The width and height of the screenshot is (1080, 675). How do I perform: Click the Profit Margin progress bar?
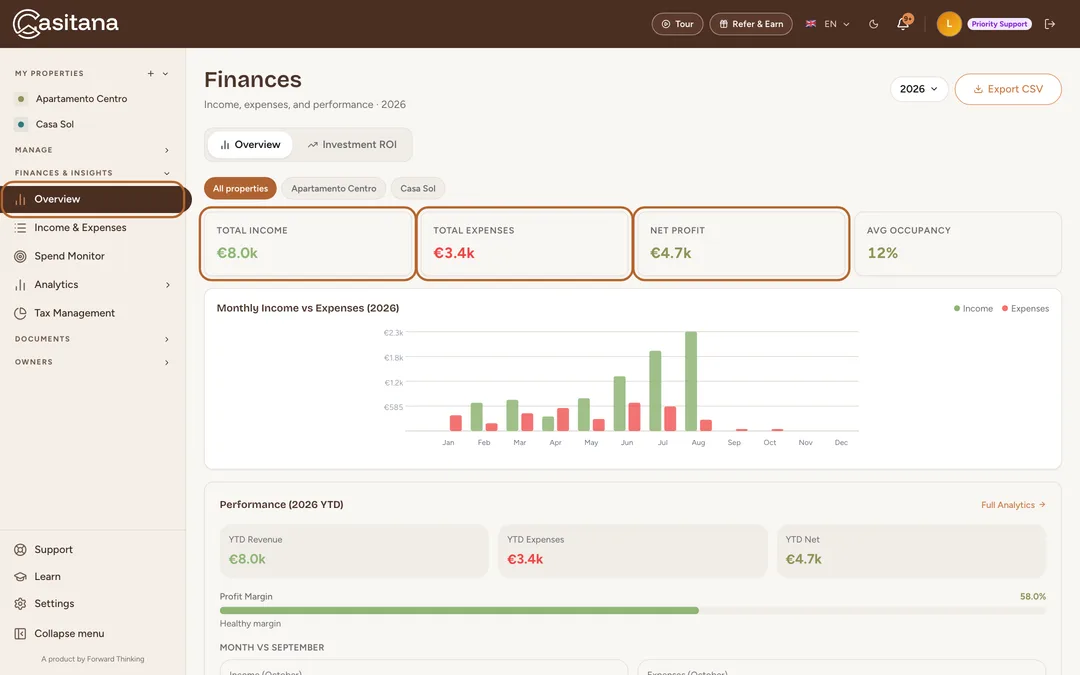(632, 610)
